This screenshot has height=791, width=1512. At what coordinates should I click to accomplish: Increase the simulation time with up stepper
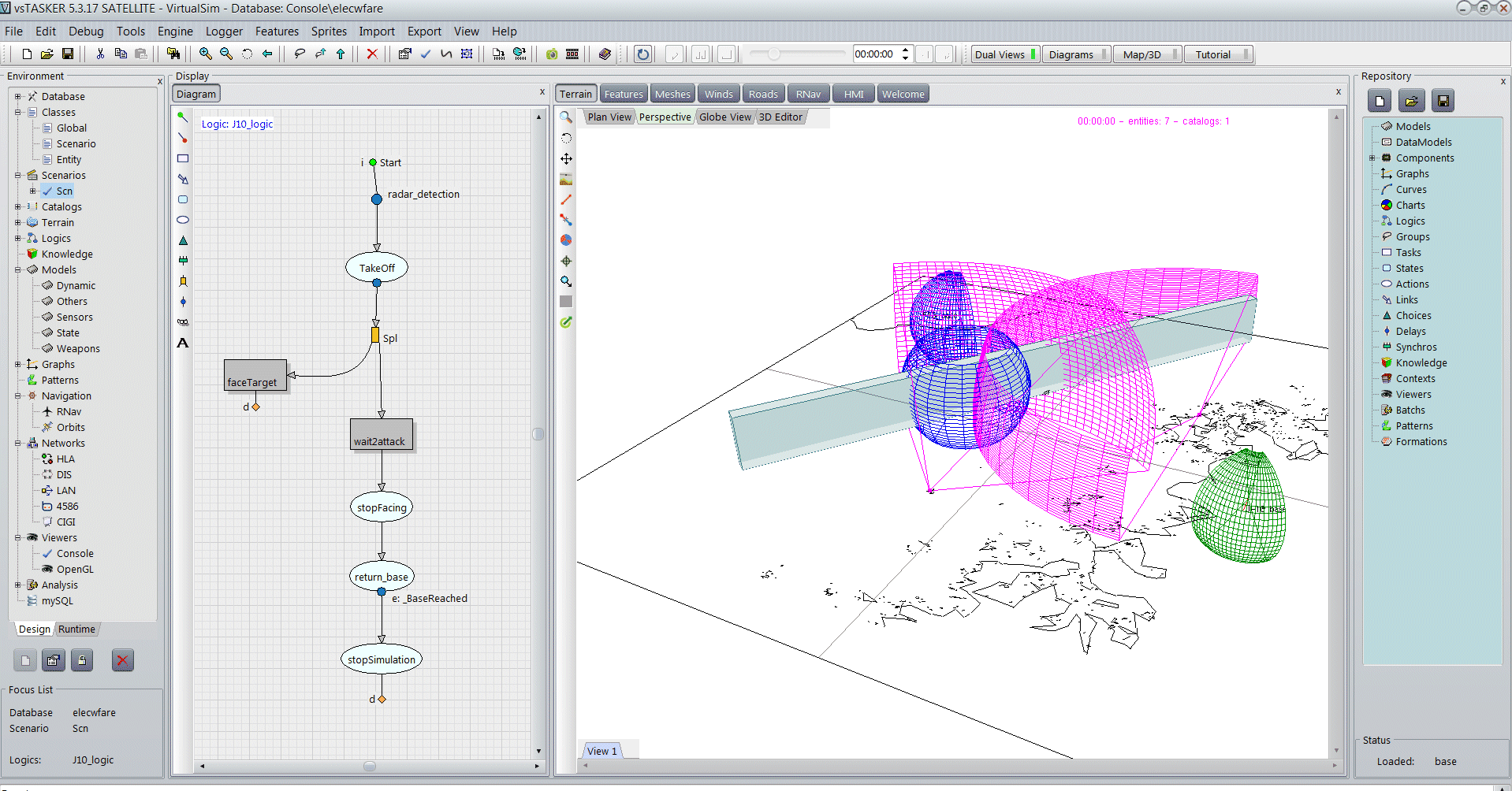(x=905, y=50)
